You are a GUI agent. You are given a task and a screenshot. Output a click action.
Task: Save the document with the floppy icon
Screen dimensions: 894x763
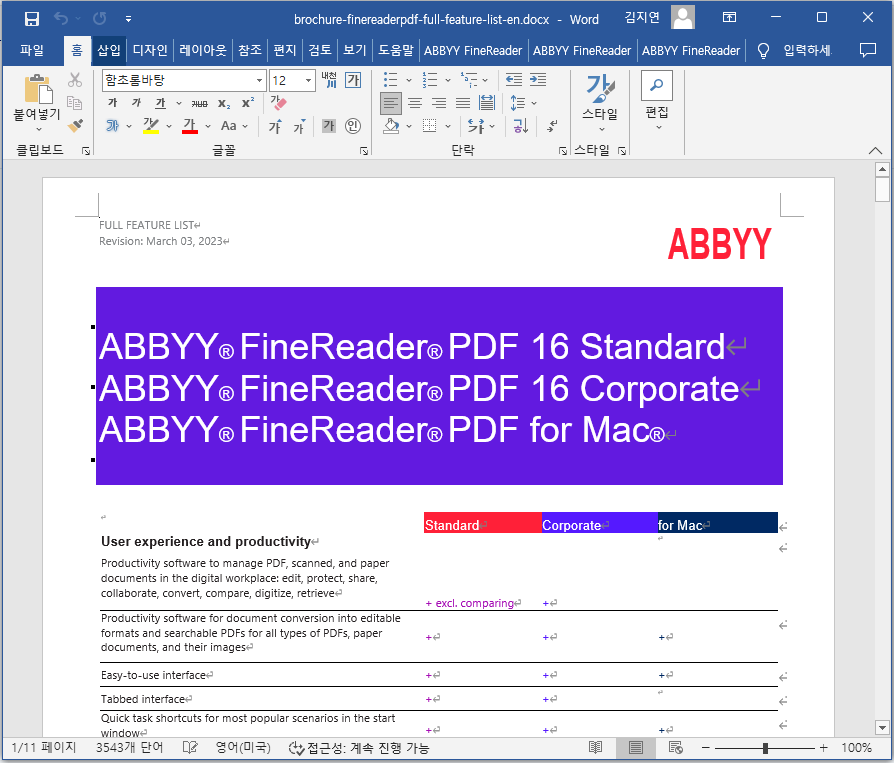[x=32, y=19]
